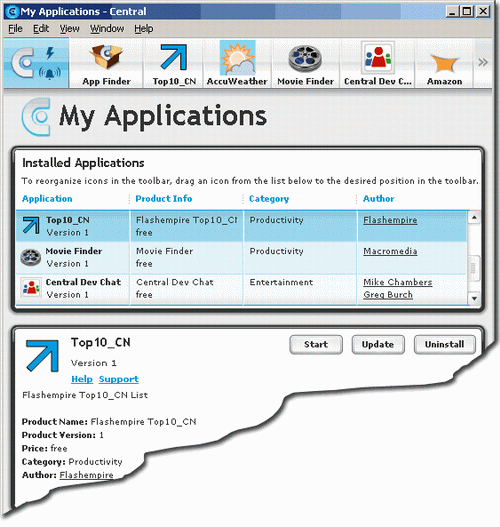Image resolution: width=500 pixels, height=527 pixels.
Task: Click the Central console C logo in toolbar
Action: 23,63
